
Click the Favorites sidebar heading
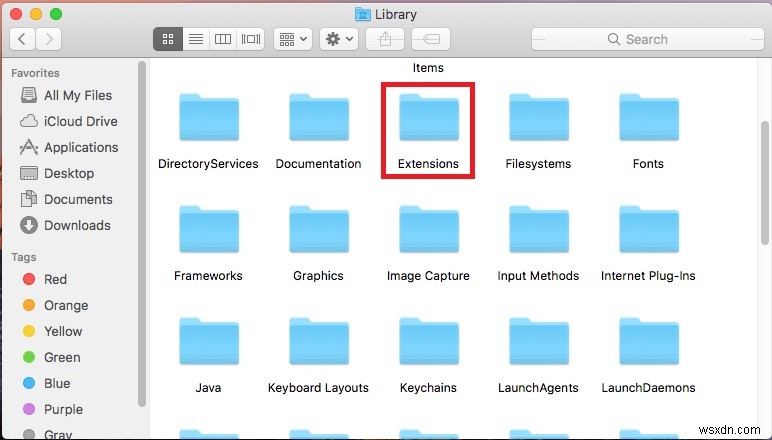point(35,73)
